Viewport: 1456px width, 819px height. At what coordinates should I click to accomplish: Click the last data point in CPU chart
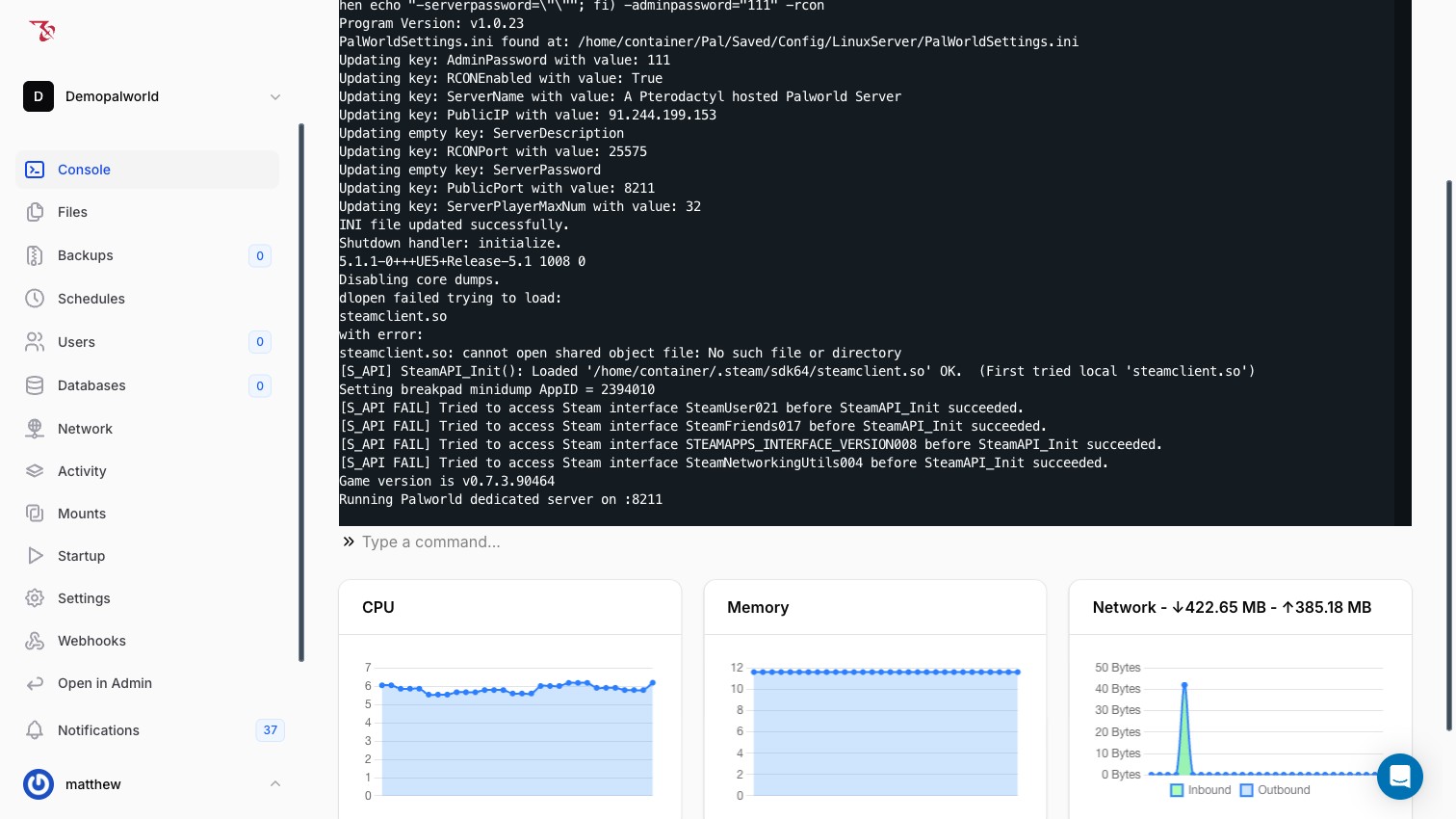(653, 683)
